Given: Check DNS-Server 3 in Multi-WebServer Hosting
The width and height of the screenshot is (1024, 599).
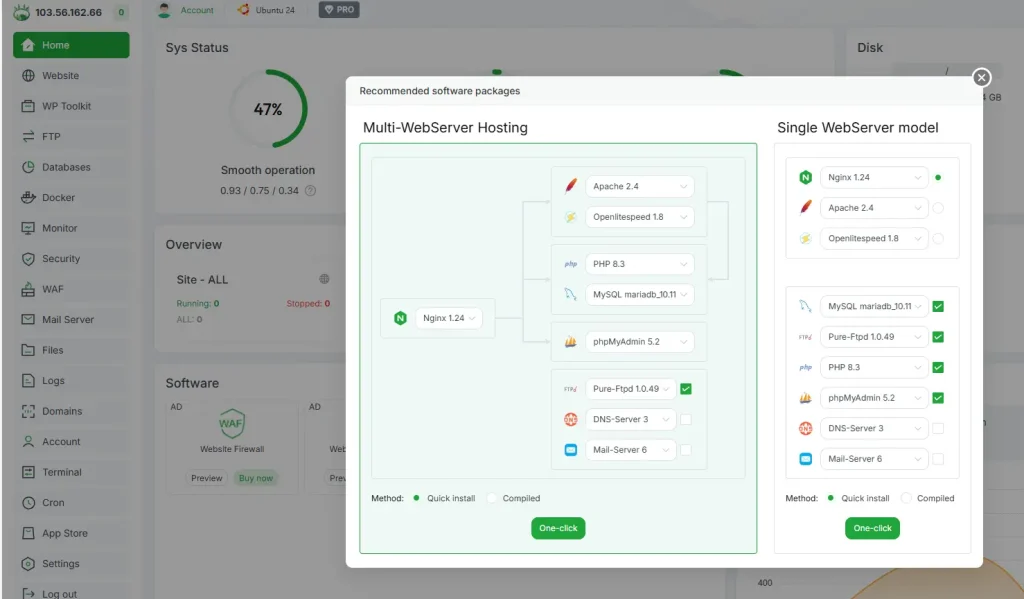Looking at the screenshot, I should (686, 419).
